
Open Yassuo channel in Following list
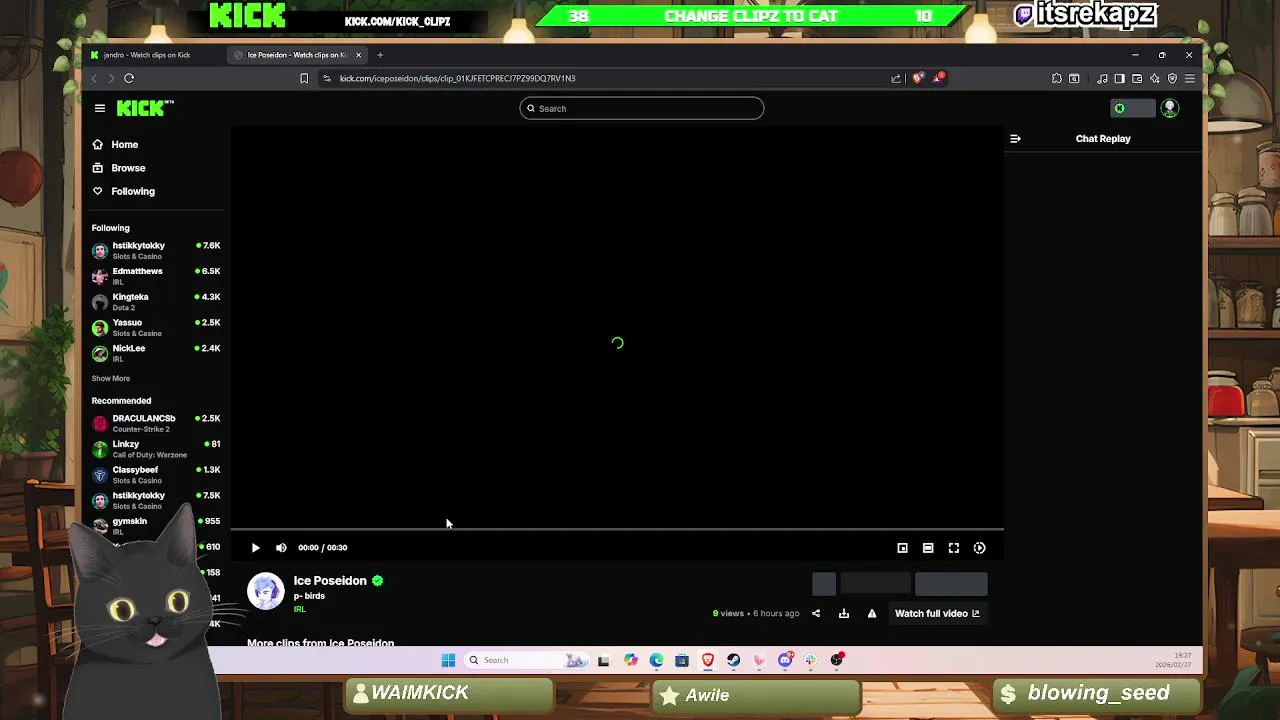156,328
